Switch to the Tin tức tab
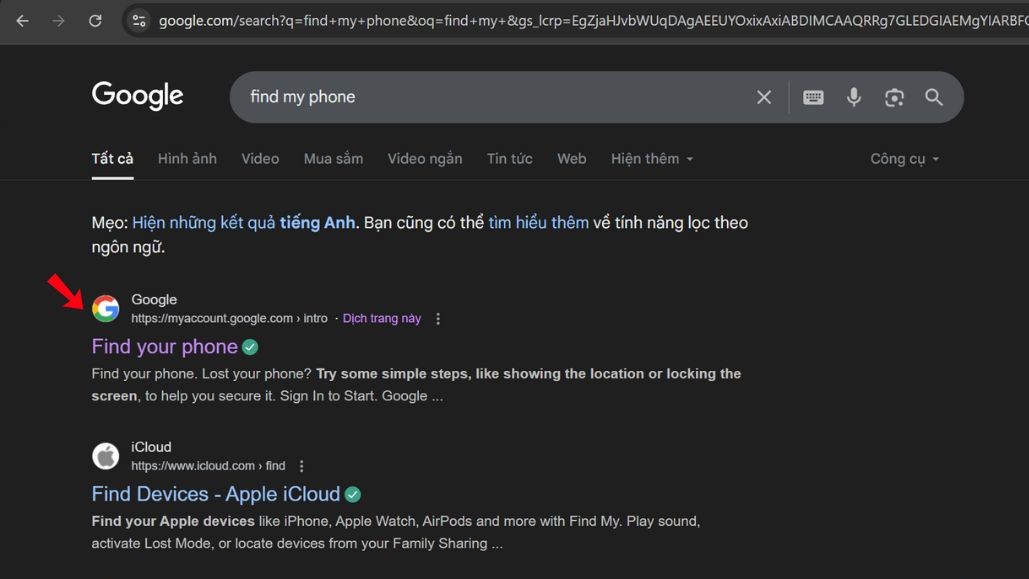Viewport: 1029px width, 579px height. point(509,158)
